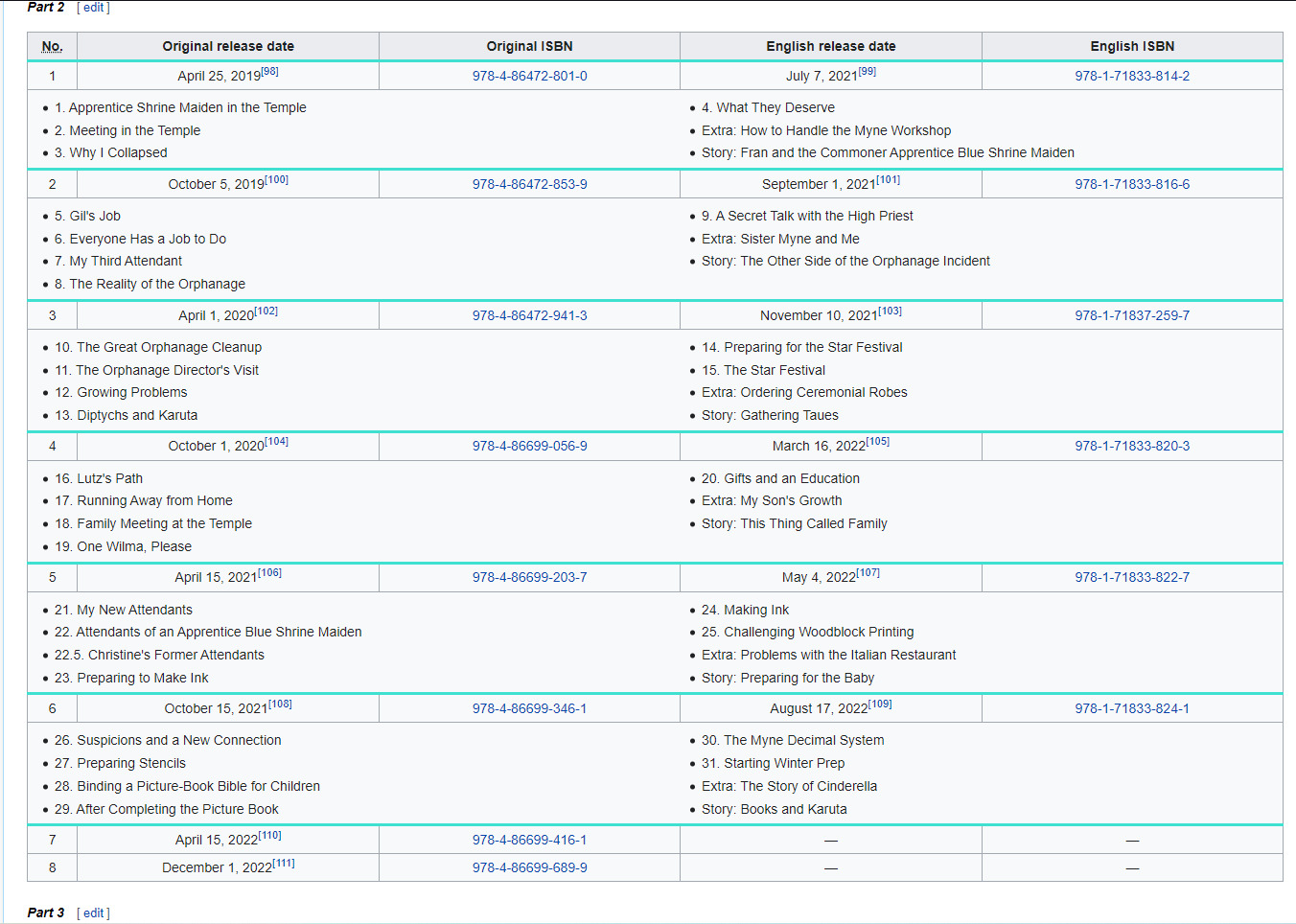Open original ISBN 978-4-86699-203-7
Image resolution: width=1296 pixels, height=924 pixels.
529,577
